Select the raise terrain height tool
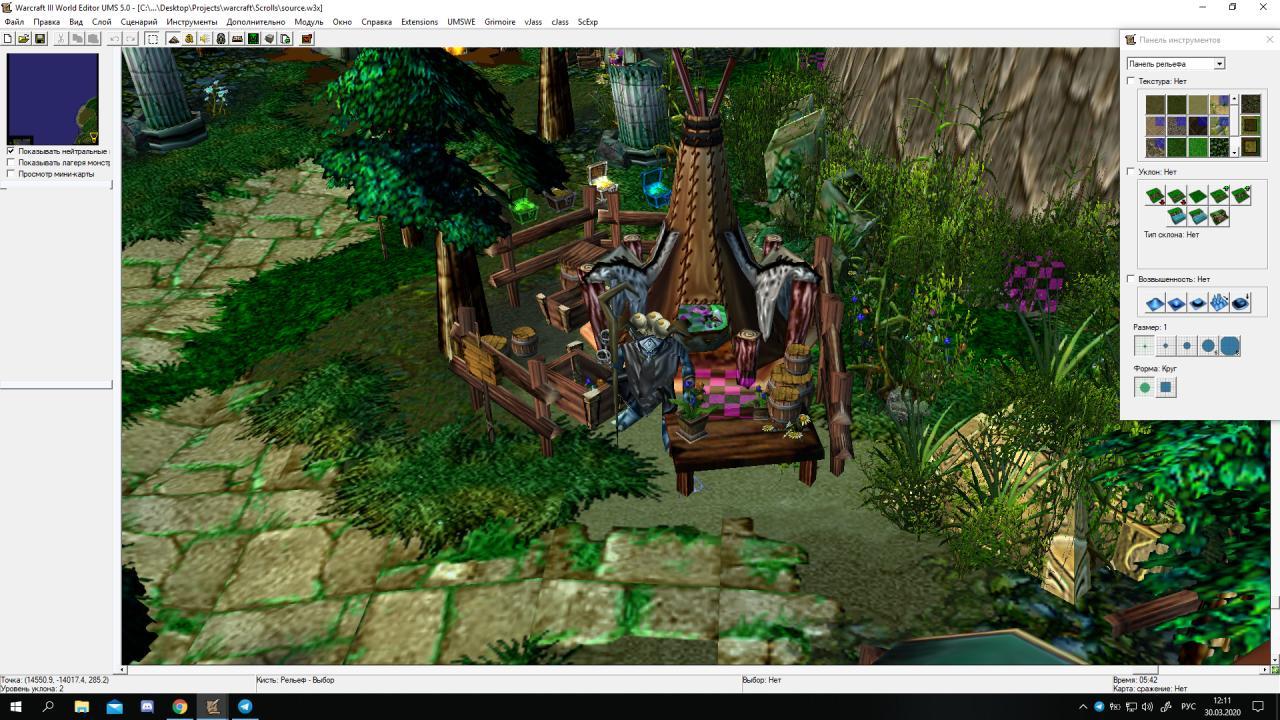The image size is (1280, 720). click(x=1155, y=302)
